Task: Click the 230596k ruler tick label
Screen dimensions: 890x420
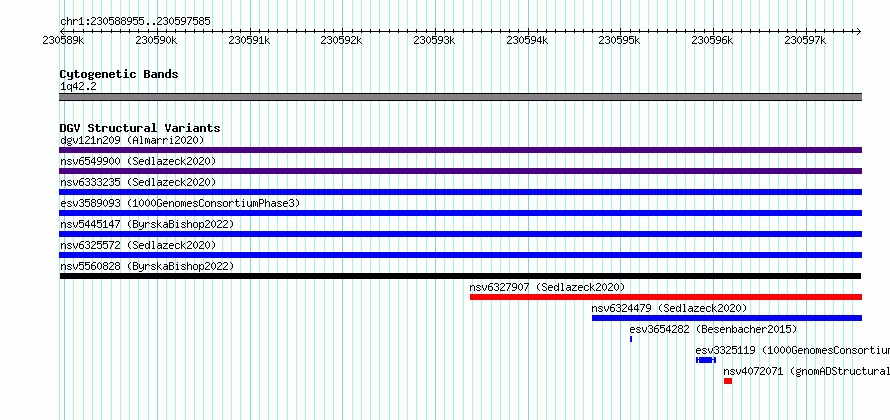Action: [712, 40]
